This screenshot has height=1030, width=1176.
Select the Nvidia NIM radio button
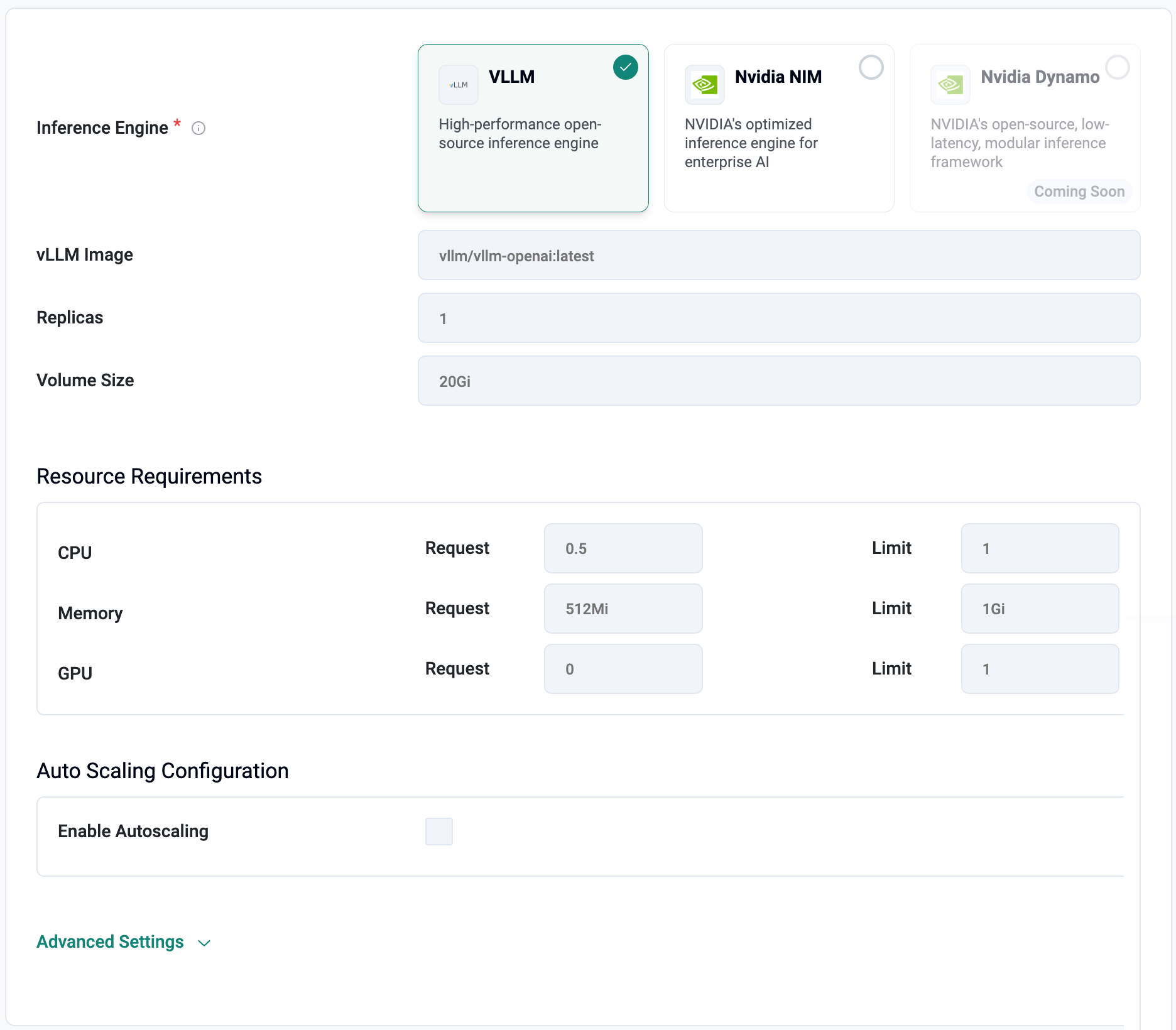coord(871,67)
